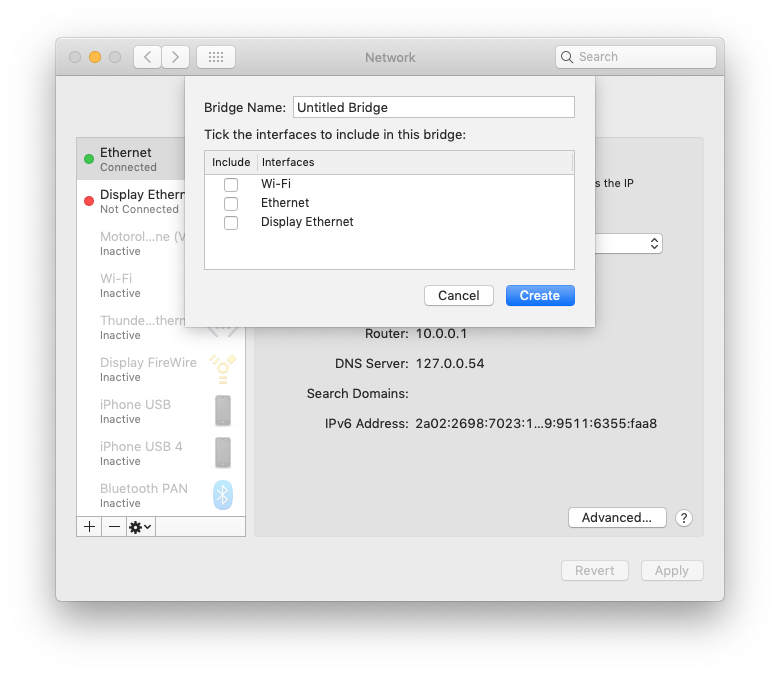Select the iPhone USB 4 service
The width and height of the screenshot is (780, 675).
161,453
